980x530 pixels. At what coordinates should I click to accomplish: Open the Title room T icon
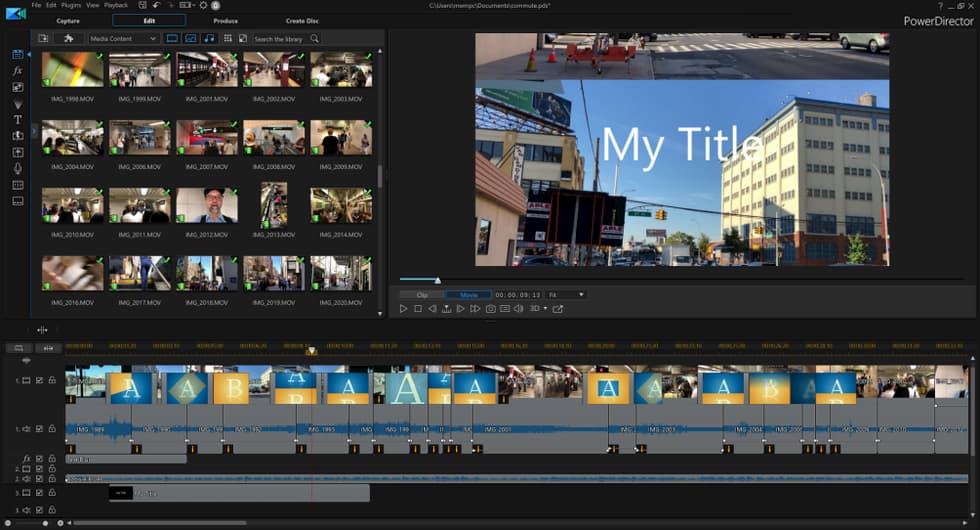pos(17,119)
